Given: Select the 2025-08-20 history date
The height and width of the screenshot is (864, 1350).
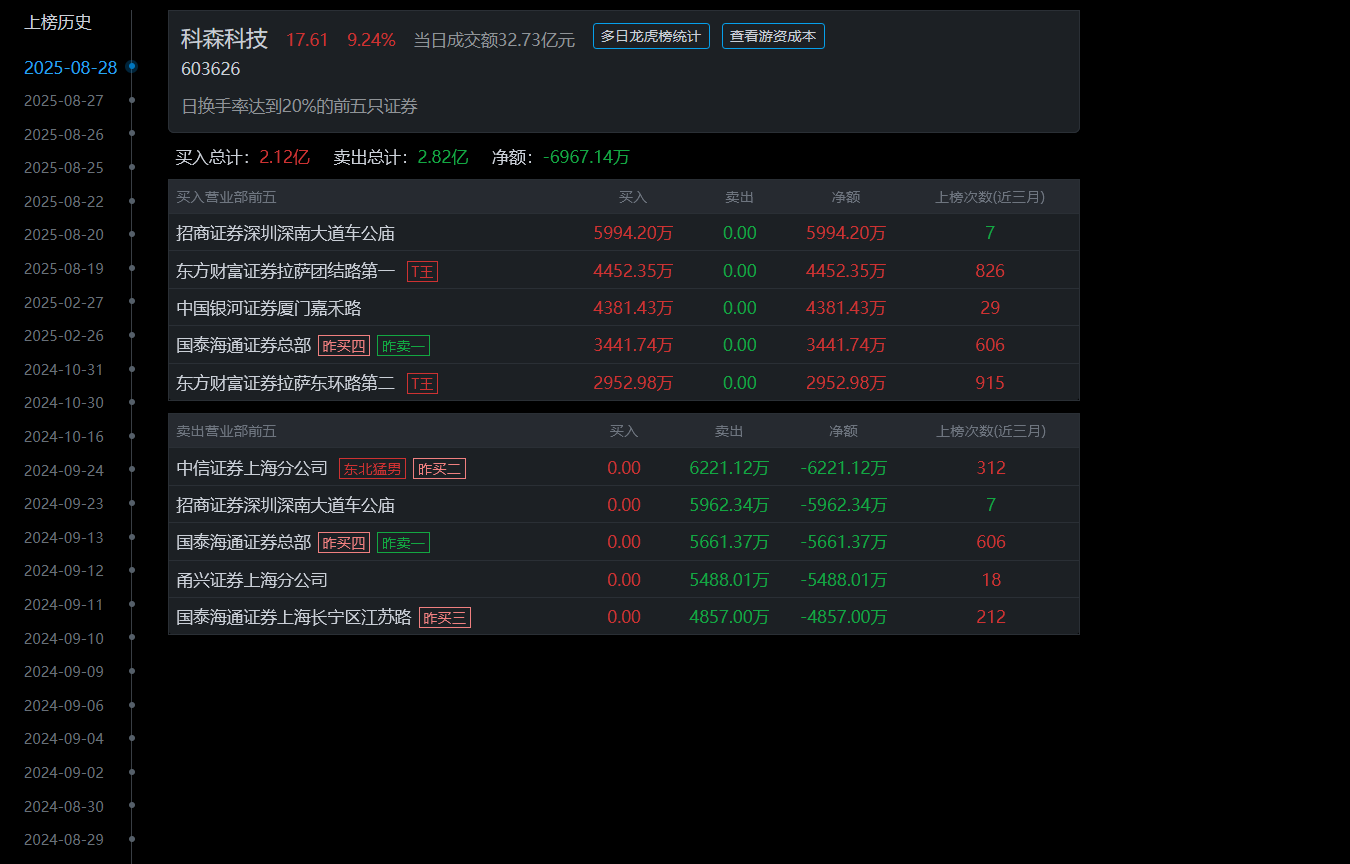Looking at the screenshot, I should click(x=64, y=235).
